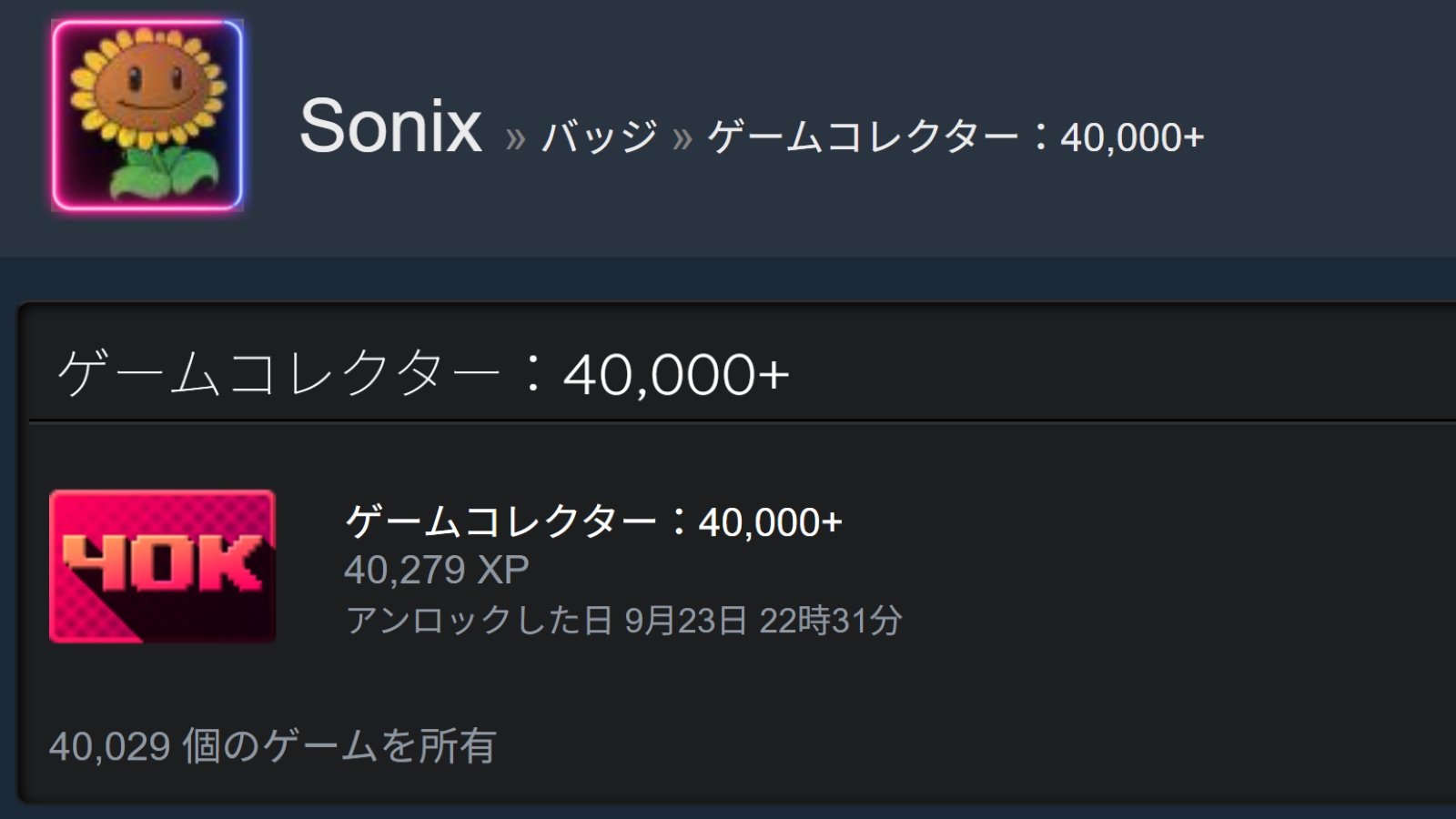1456x819 pixels.
Task: Click the 40,000+ number in the breadcrumb
Action: click(x=1132, y=137)
